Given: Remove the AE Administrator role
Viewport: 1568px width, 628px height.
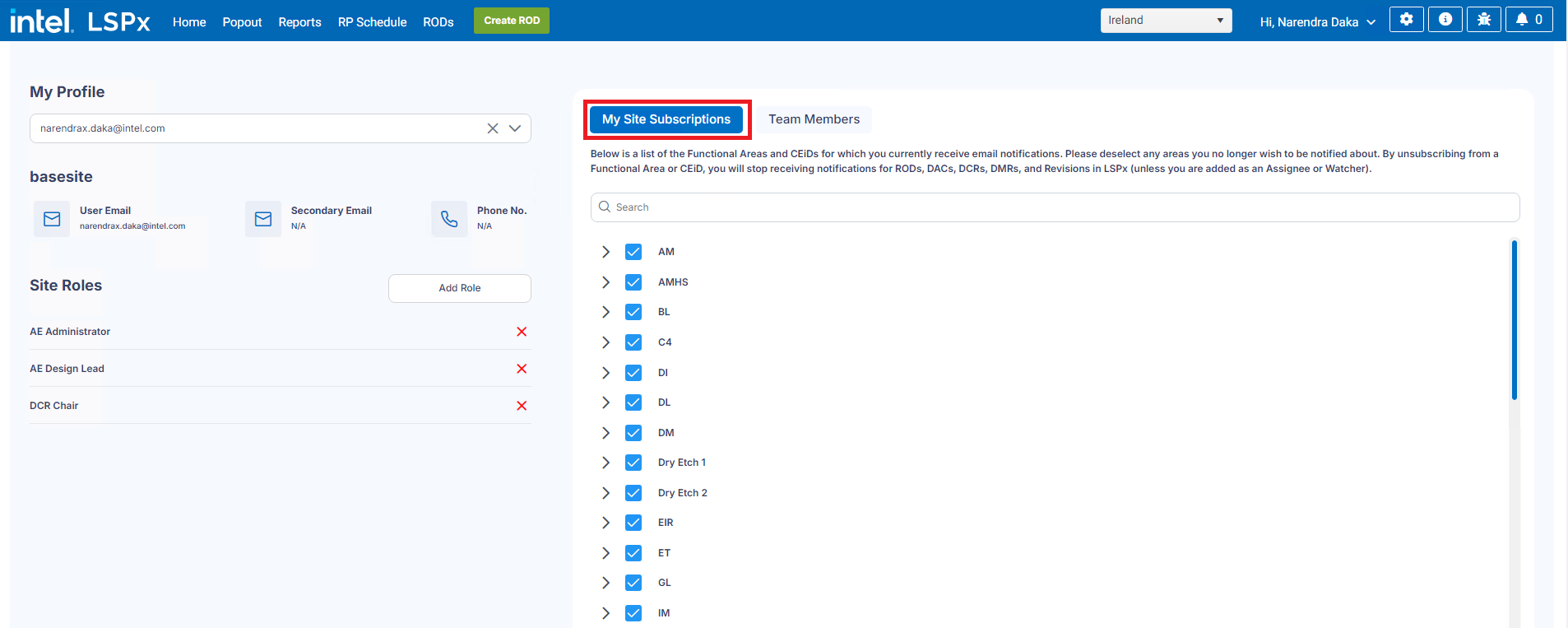Looking at the screenshot, I should click(x=522, y=332).
